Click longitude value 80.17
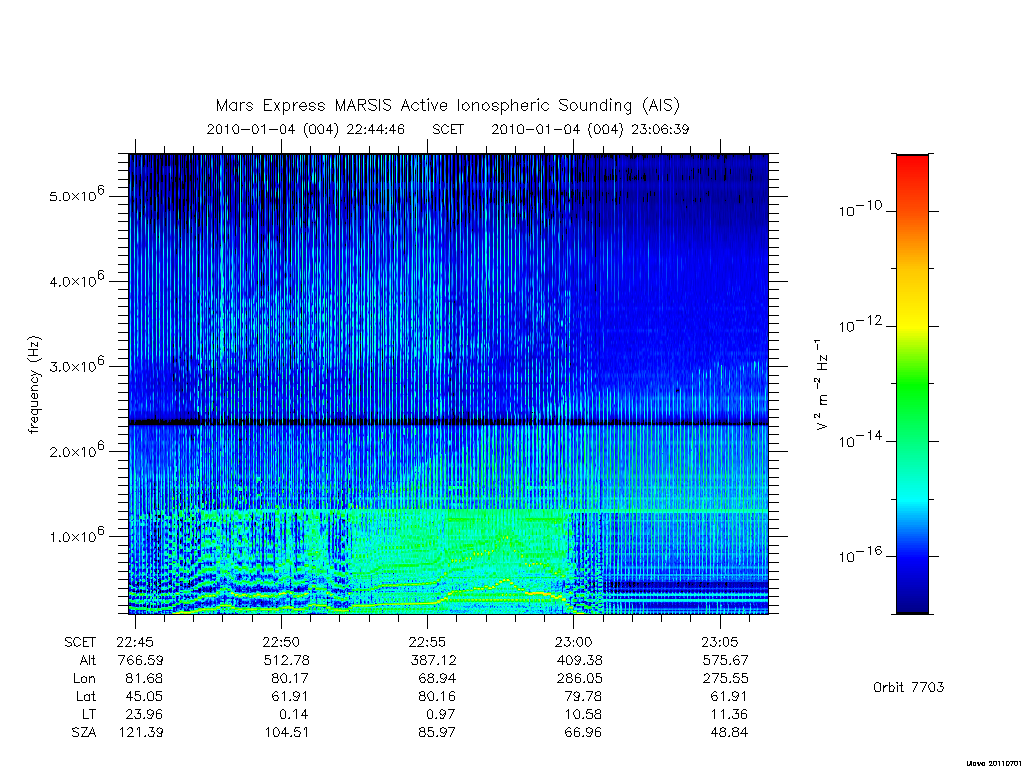 click(289, 679)
